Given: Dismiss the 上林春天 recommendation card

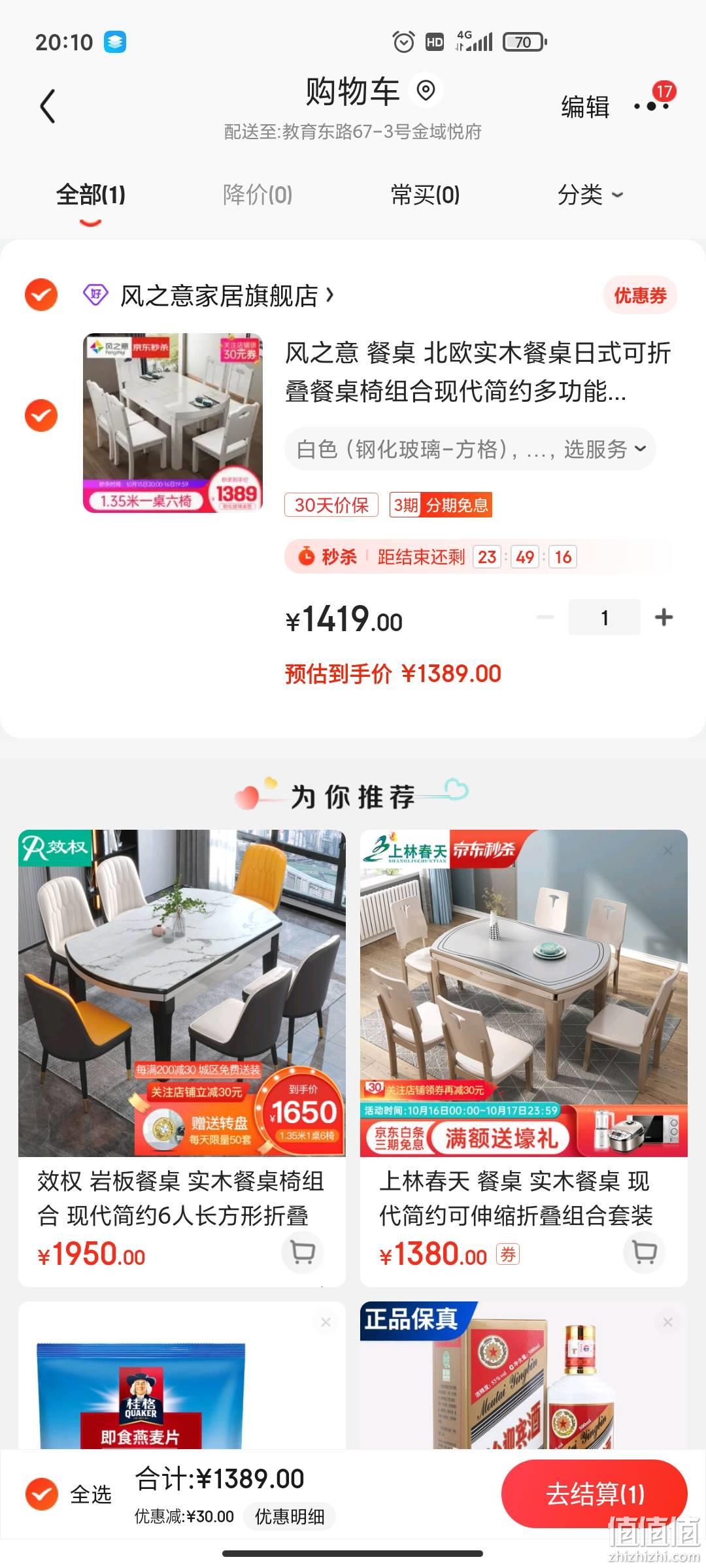Looking at the screenshot, I should click(667, 851).
